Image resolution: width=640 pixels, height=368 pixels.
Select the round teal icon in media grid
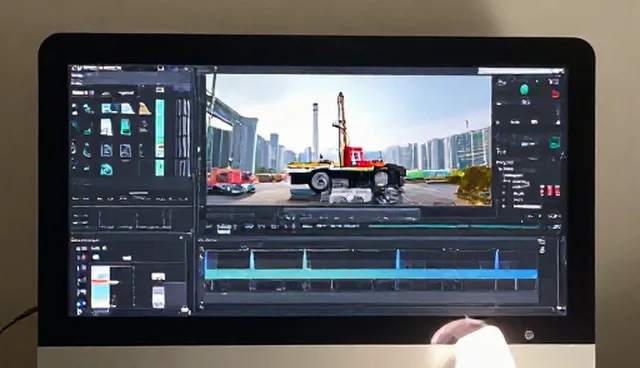[106, 169]
